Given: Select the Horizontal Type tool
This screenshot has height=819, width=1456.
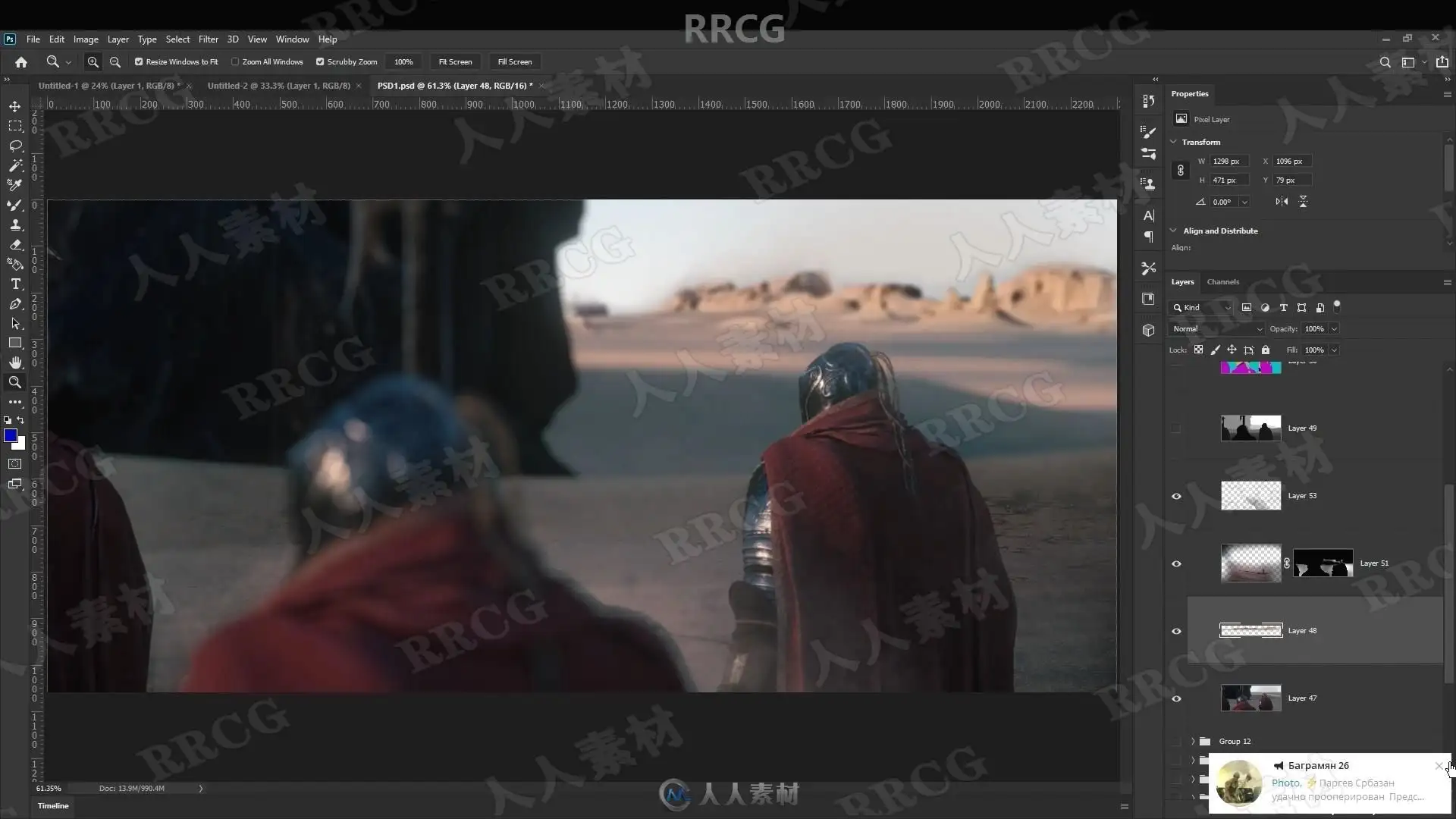Looking at the screenshot, I should pos(15,284).
